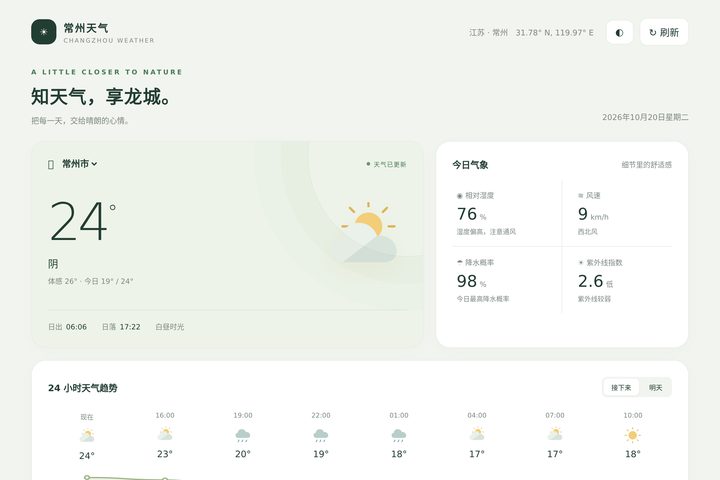Click the 细节里的舒适感 caption
Image resolution: width=720 pixels, height=480 pixels.
647,164
